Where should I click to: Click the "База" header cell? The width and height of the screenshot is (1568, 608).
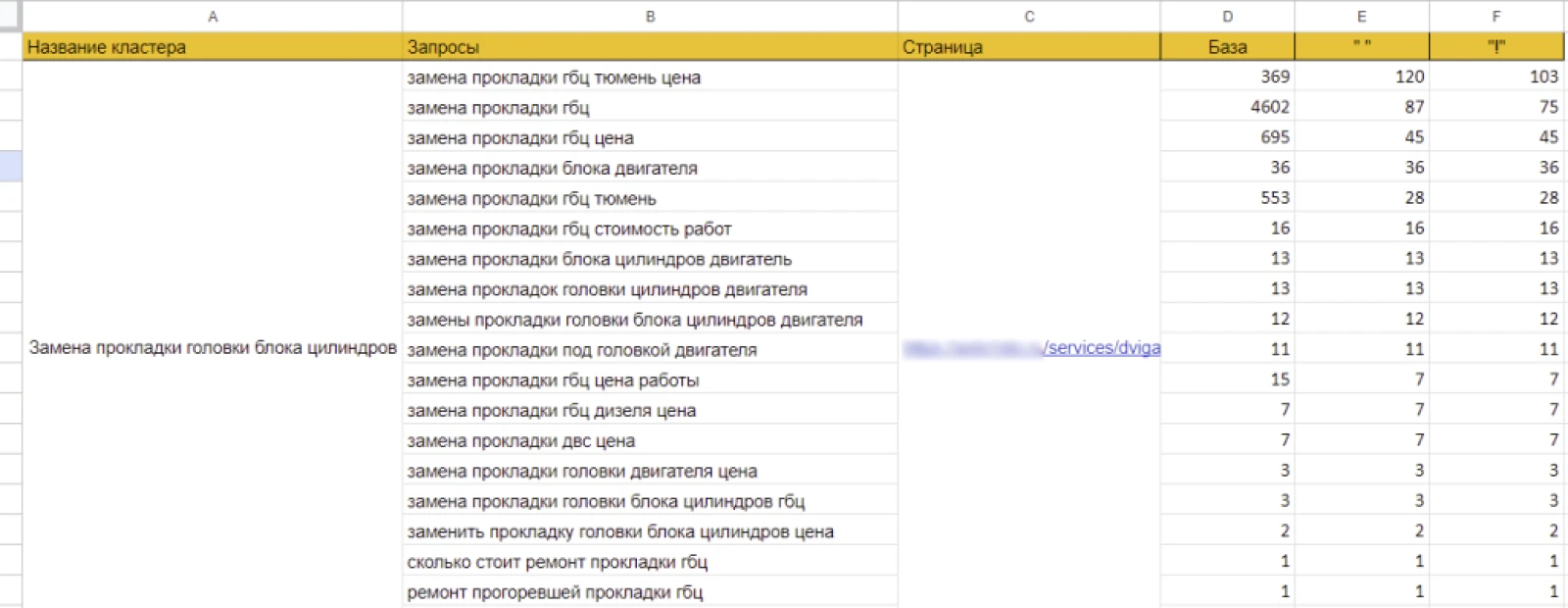point(1228,46)
